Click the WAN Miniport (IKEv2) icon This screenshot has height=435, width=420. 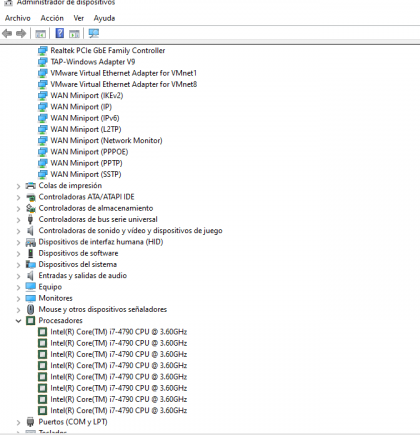coord(43,96)
